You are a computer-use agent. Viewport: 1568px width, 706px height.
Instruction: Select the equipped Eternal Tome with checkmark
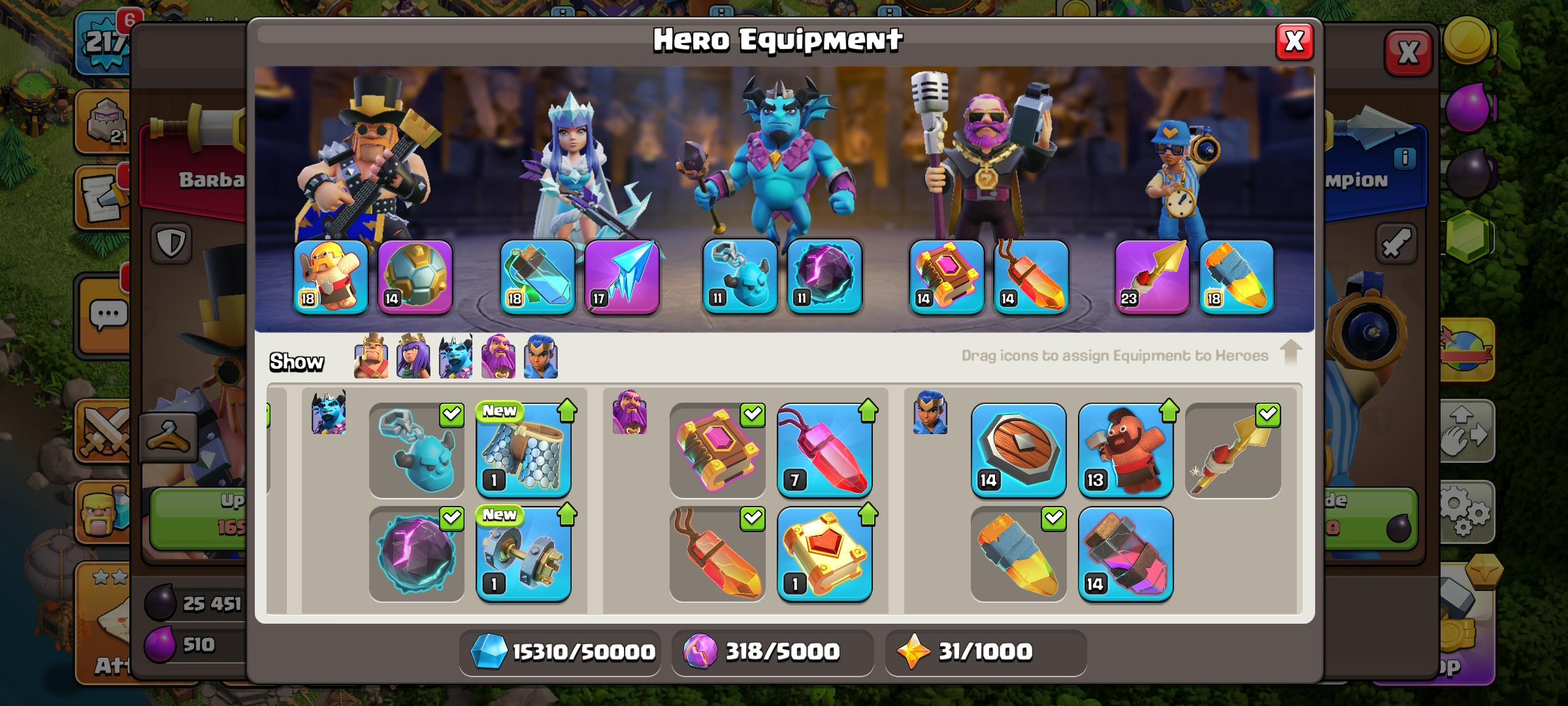(x=717, y=450)
